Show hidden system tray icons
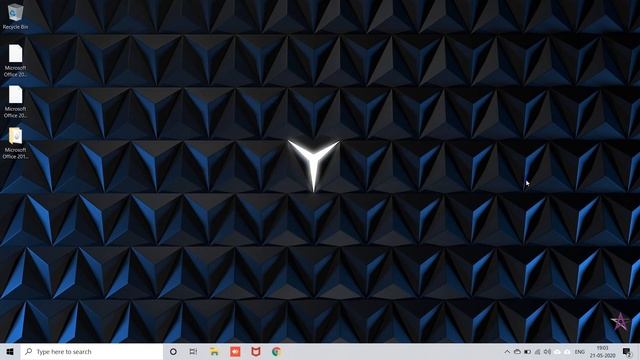The height and width of the screenshot is (360, 640). click(507, 351)
